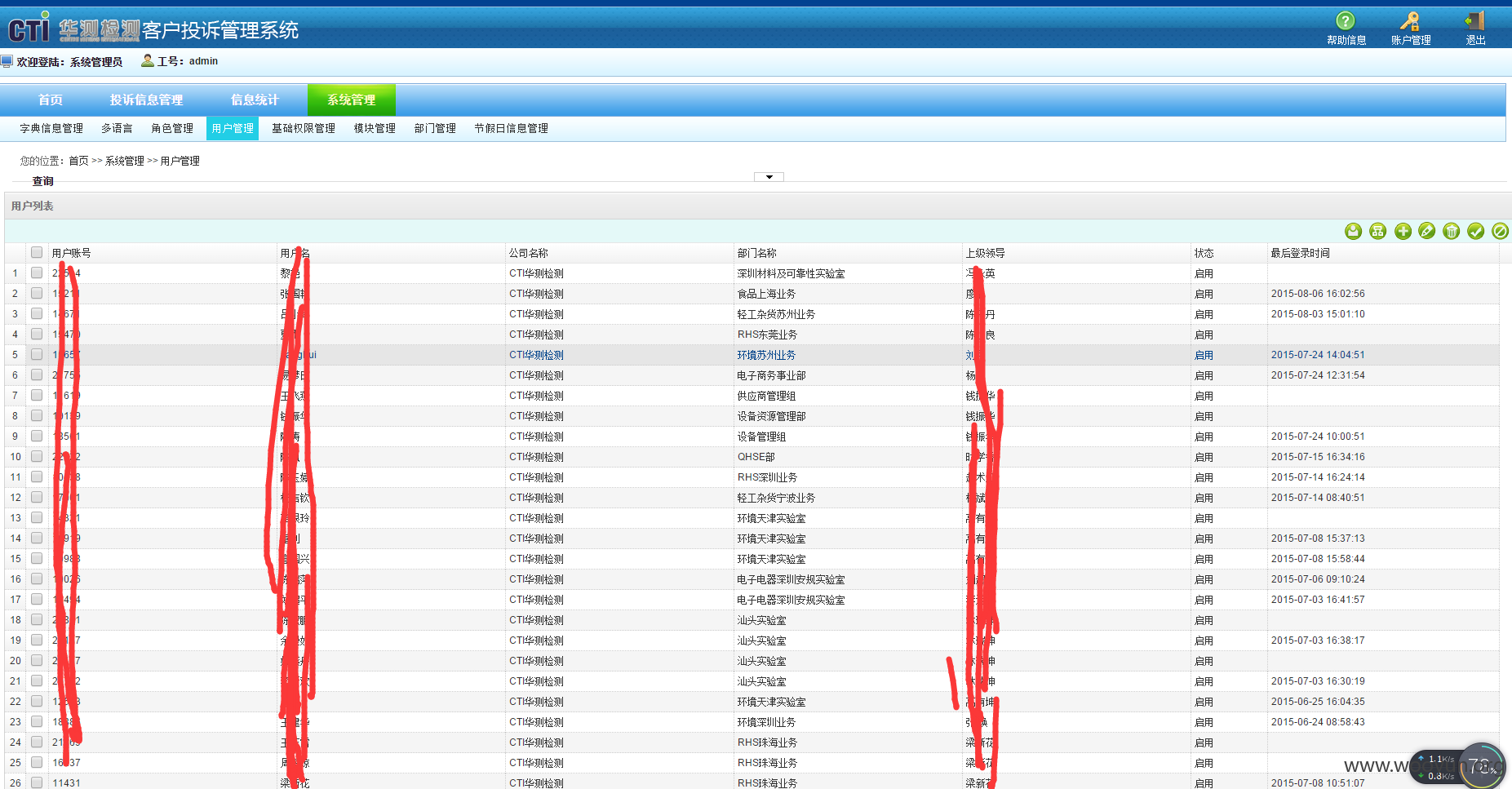Open 多语言 submenu
Viewport: 1512px width, 789px height.
pos(117,128)
